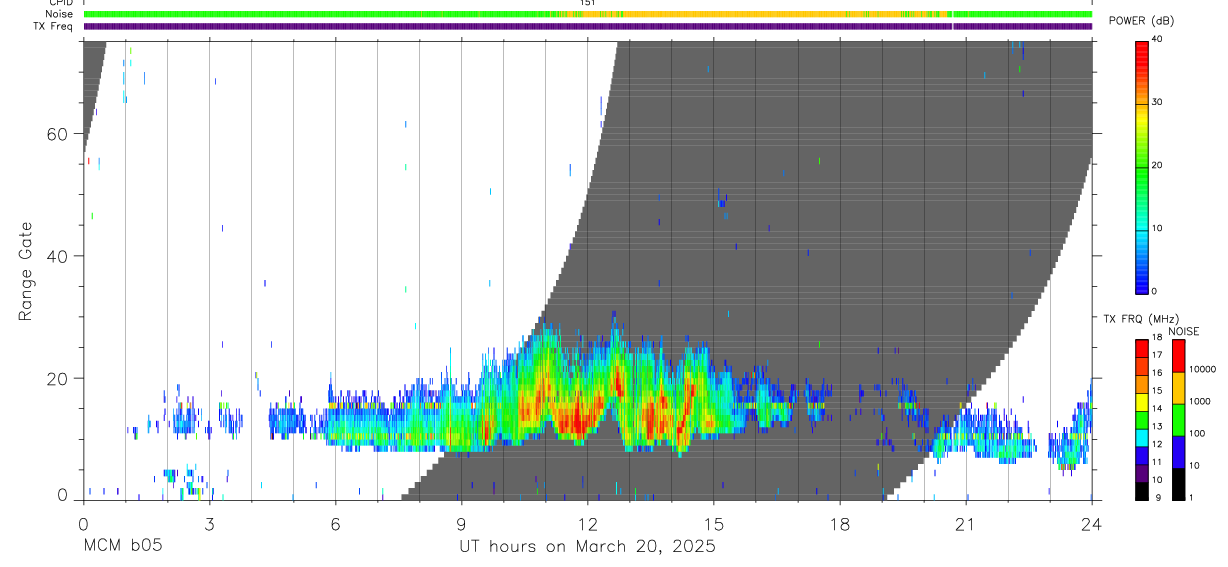Click the TX Freq row label at top left
The image size is (1228, 567).
54,26
